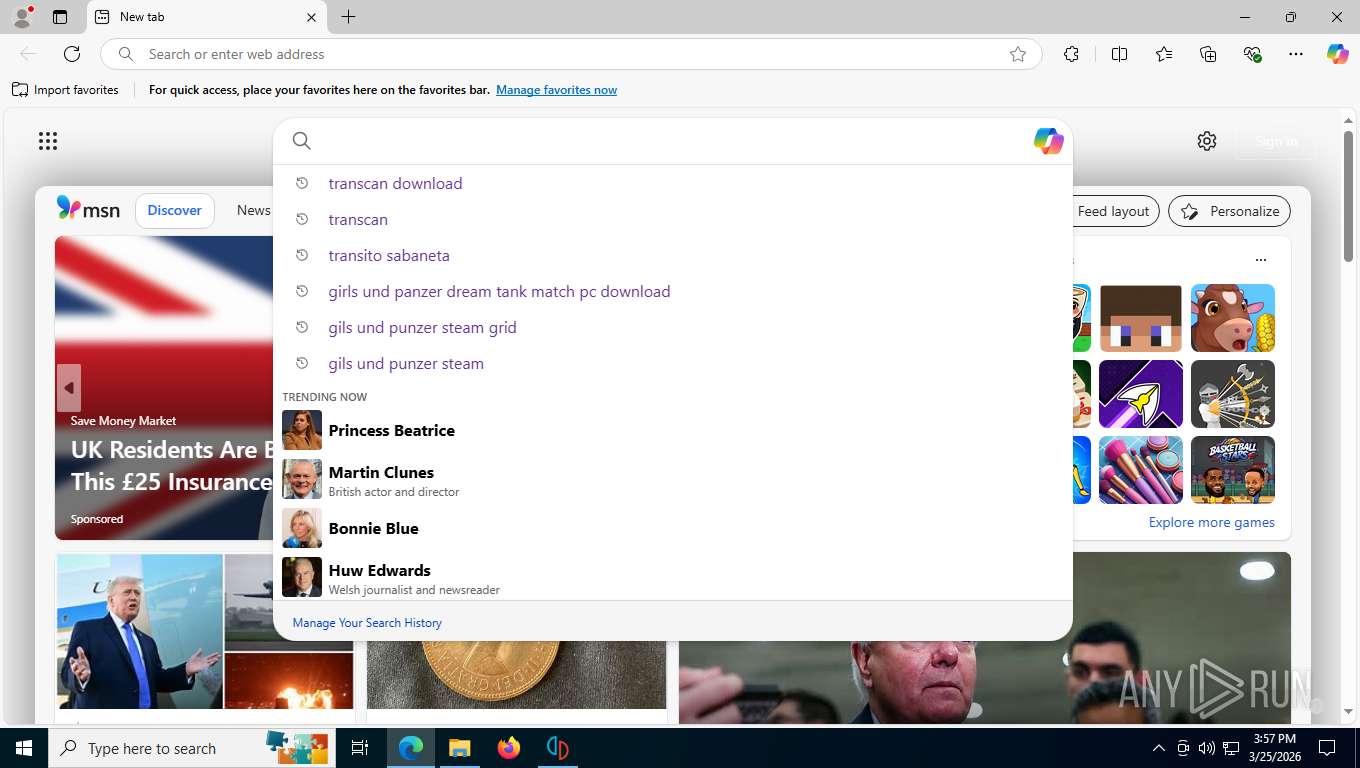
Task: Open the Extensions puzzle icon
Action: point(1071,54)
